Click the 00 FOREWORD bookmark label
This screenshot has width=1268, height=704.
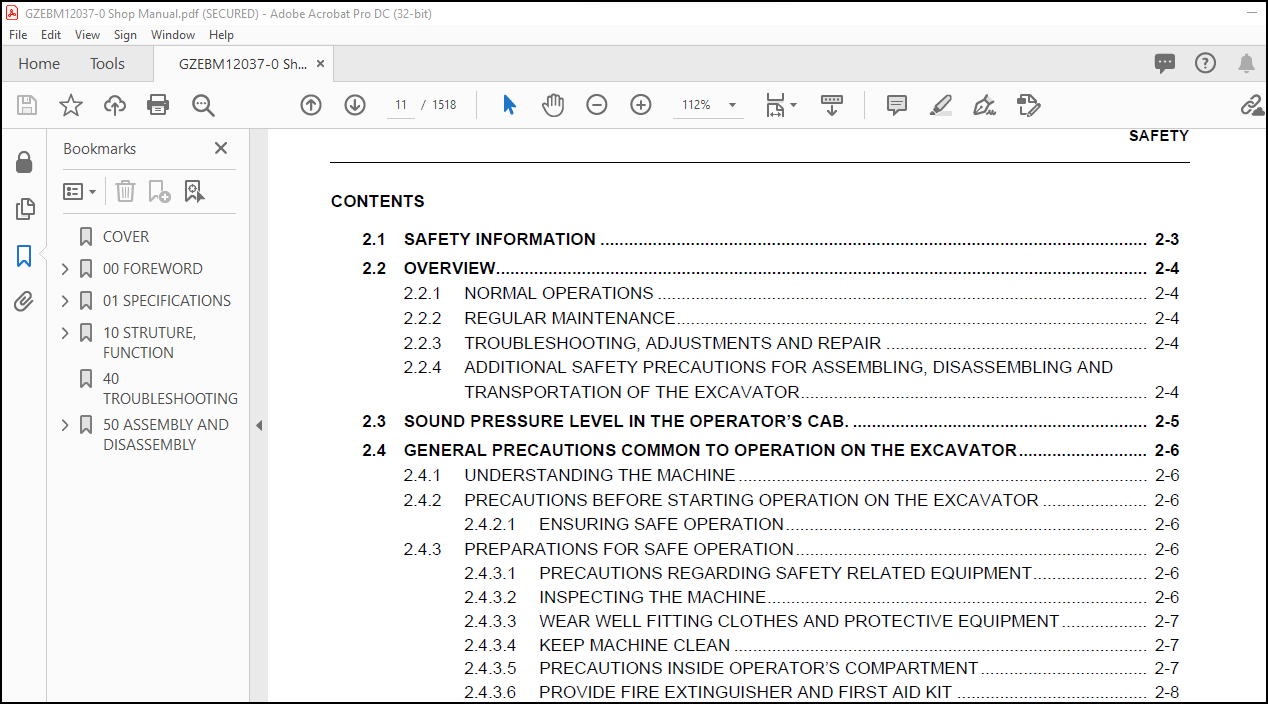pos(153,269)
